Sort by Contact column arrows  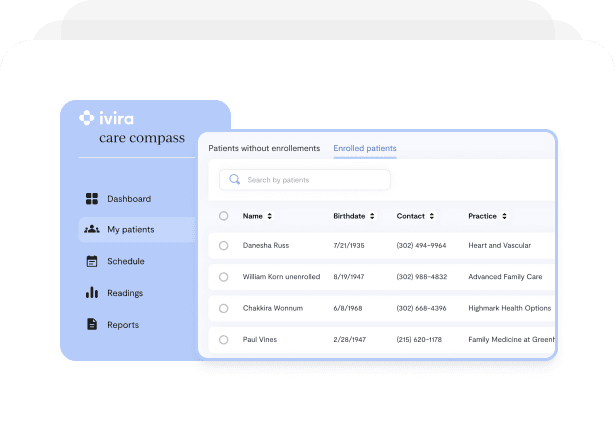click(431, 216)
